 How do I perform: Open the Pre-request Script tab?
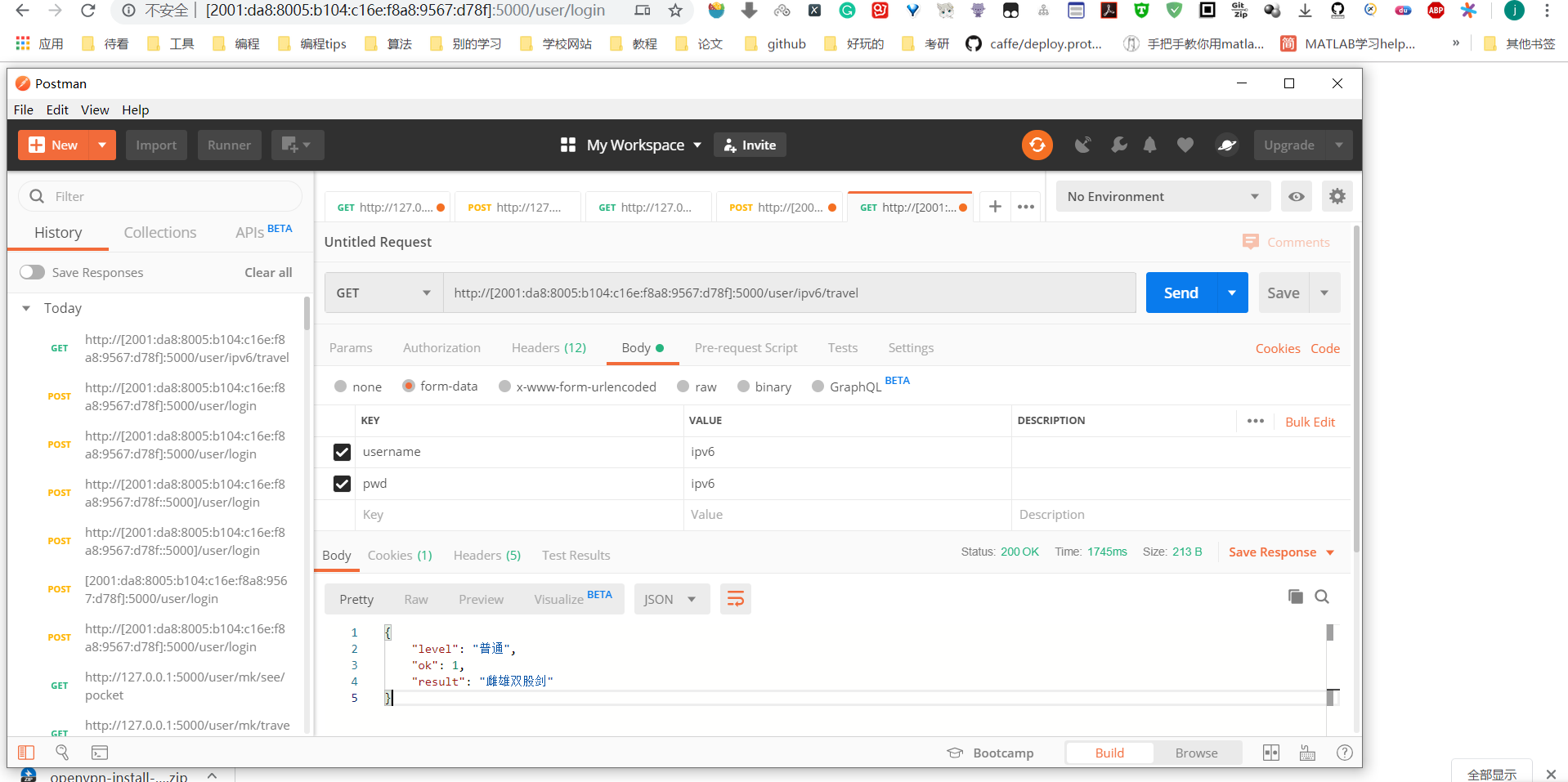click(745, 347)
